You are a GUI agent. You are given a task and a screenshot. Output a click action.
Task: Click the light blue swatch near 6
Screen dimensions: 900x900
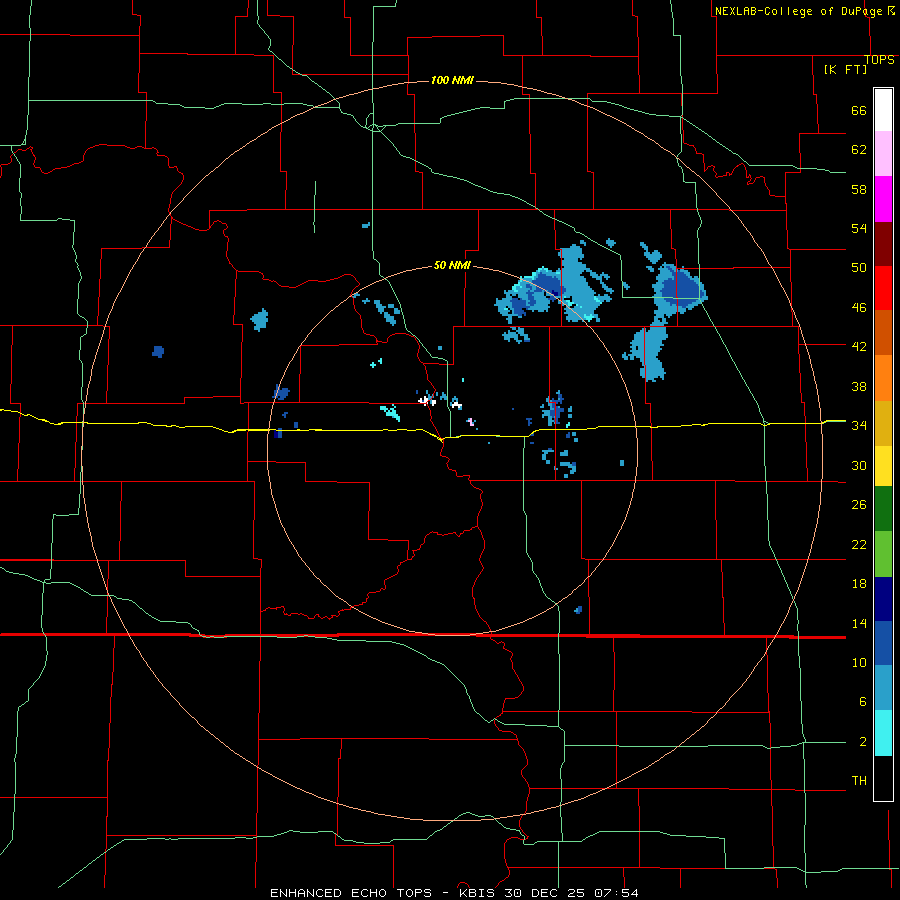tap(883, 688)
